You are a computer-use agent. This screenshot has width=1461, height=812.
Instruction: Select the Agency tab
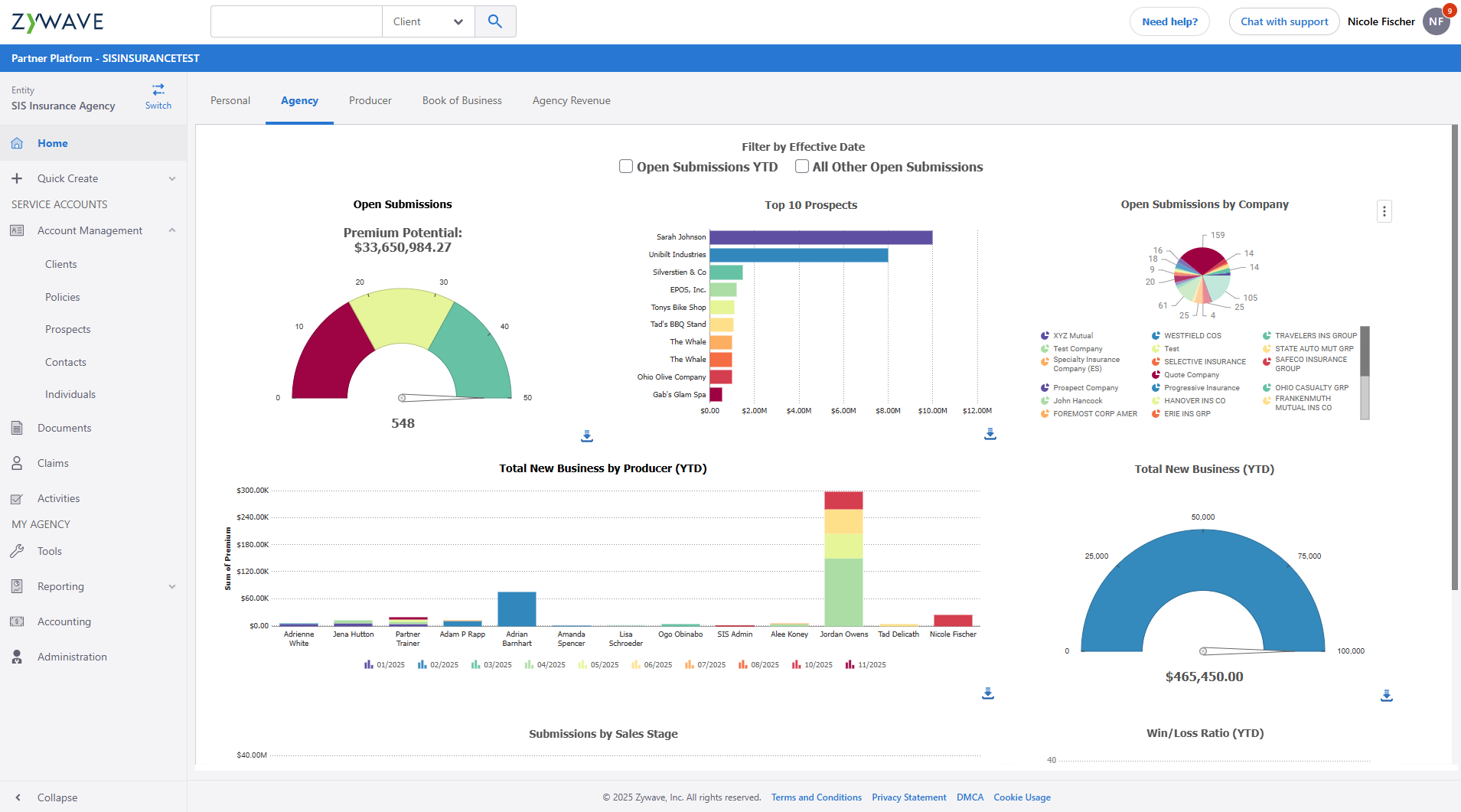click(299, 100)
